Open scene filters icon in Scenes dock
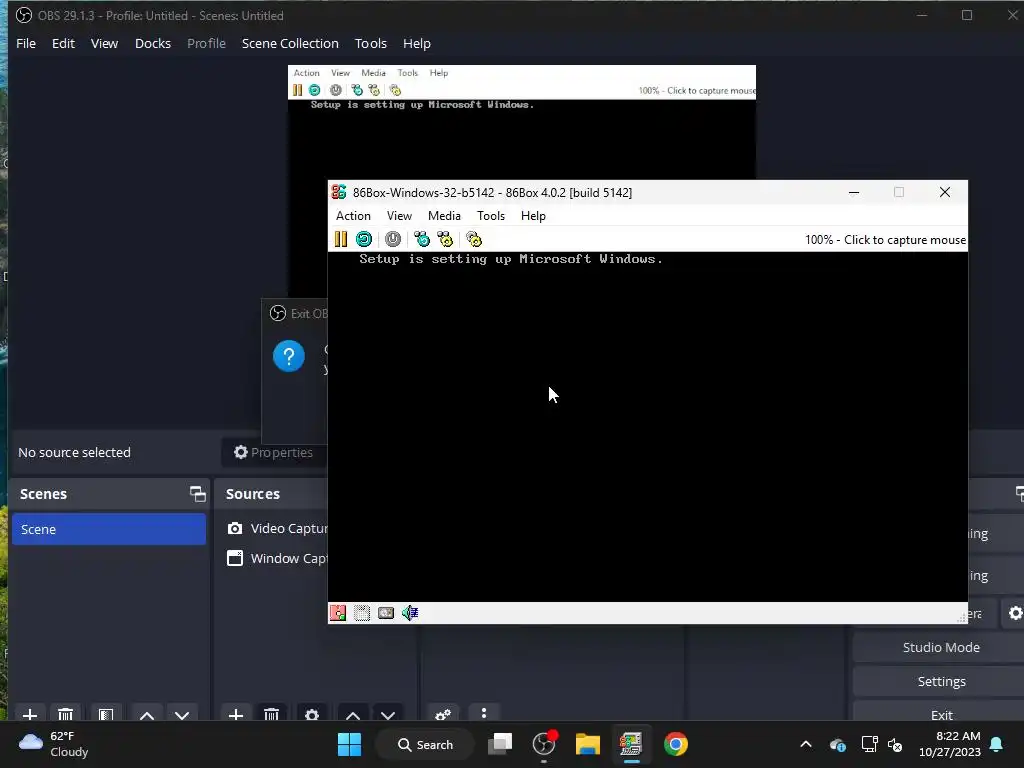This screenshot has height=768, width=1024. click(x=106, y=714)
